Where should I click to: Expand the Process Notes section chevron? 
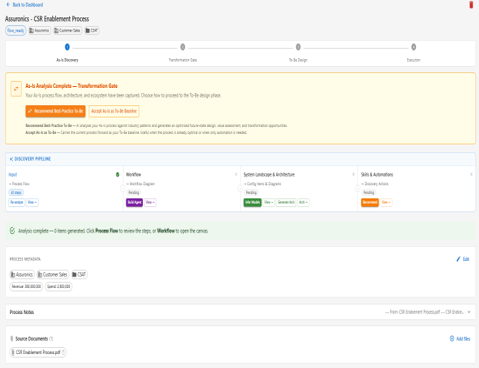(x=469, y=312)
